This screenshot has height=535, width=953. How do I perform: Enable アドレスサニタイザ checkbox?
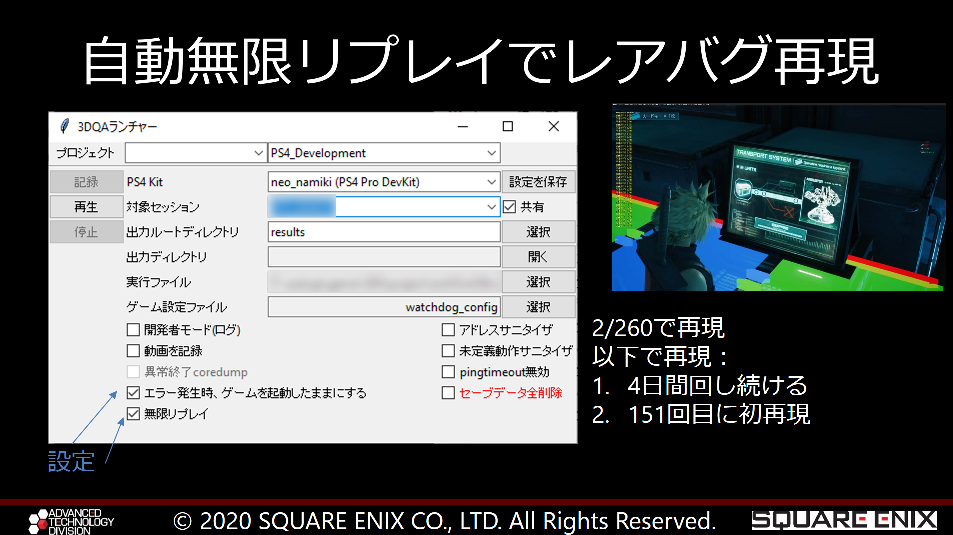point(448,330)
